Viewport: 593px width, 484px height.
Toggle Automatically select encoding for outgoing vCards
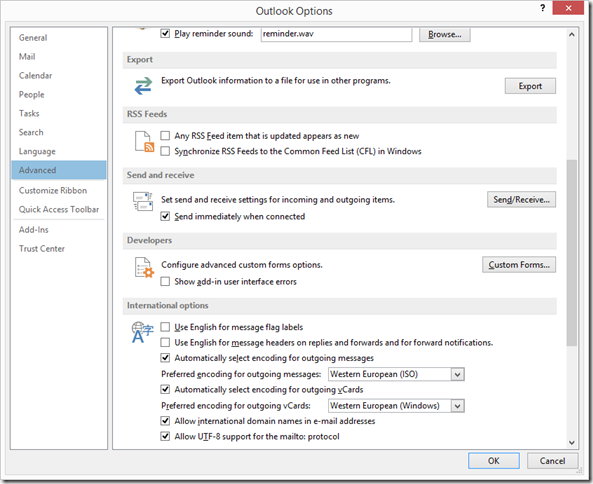(x=165, y=389)
